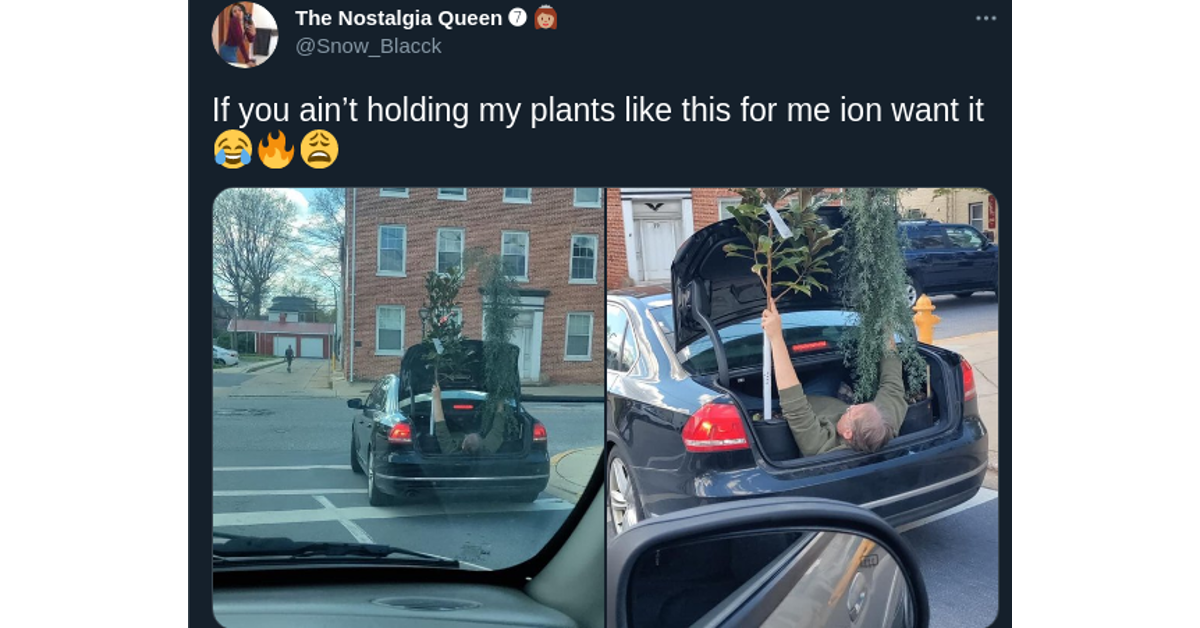This screenshot has height=628, width=1200.
Task: Open the left photo of car at intersection
Action: tap(408, 408)
